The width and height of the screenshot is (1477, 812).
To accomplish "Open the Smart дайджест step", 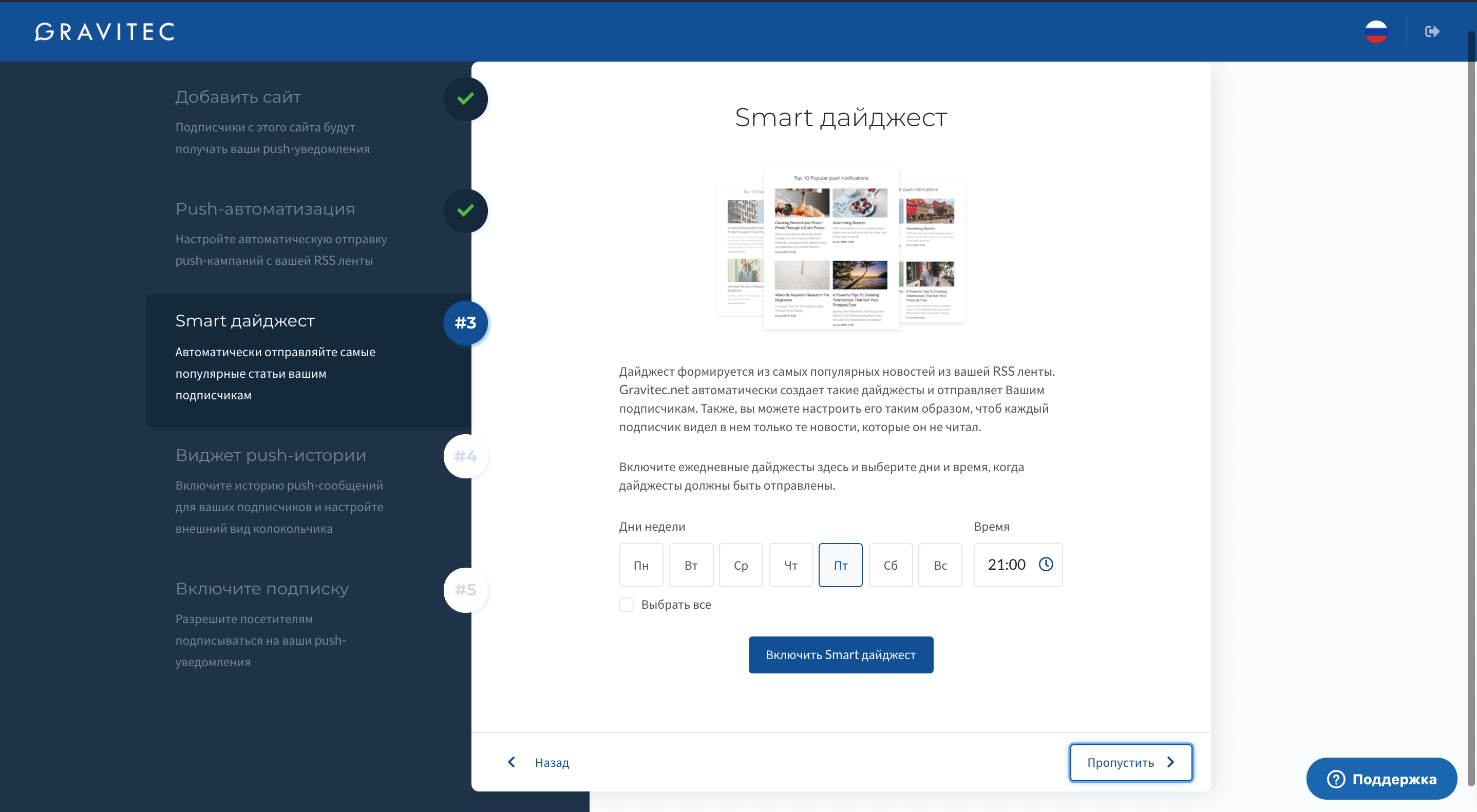I will tap(309, 360).
